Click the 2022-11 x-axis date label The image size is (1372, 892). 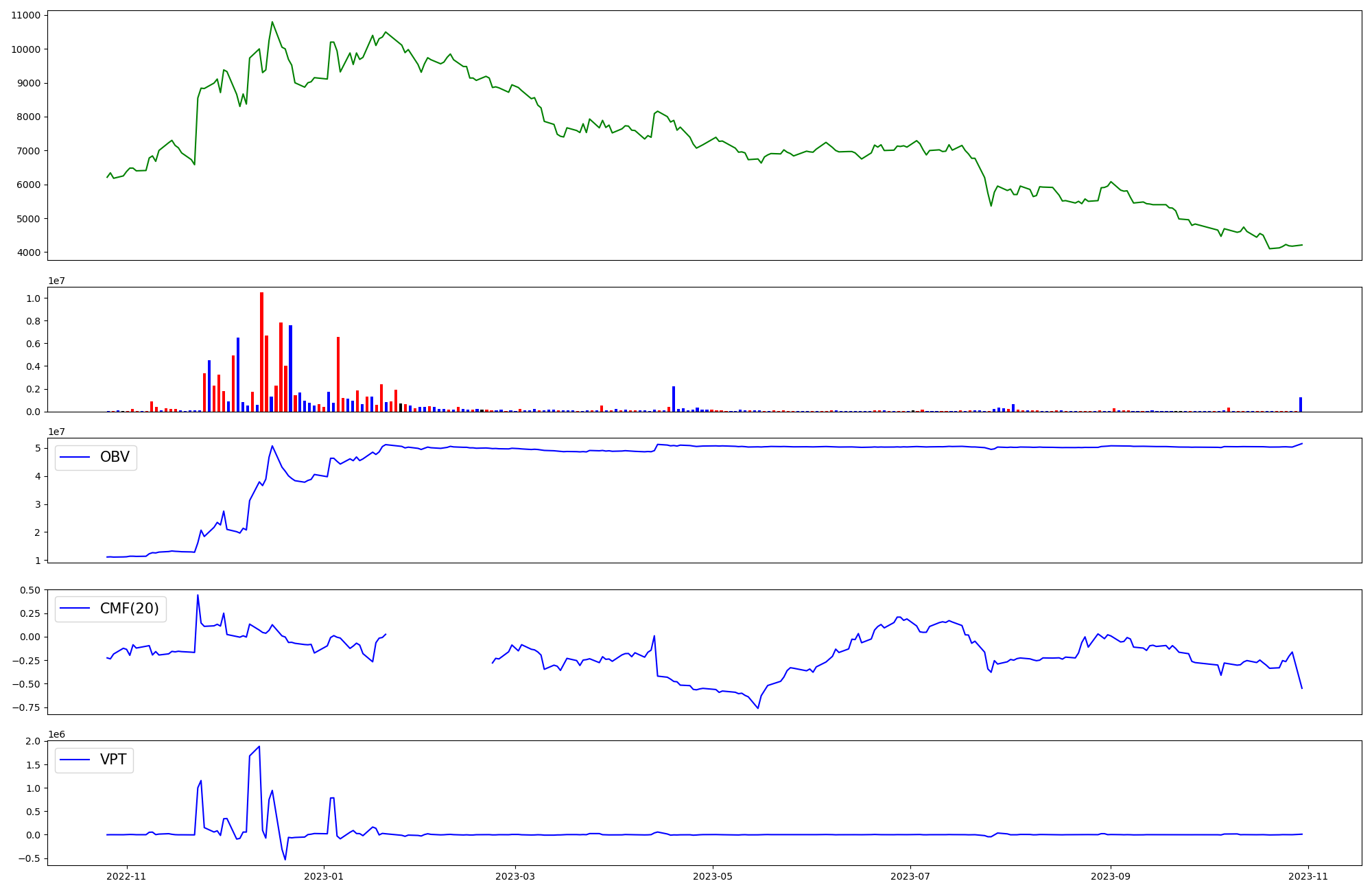[x=127, y=876]
